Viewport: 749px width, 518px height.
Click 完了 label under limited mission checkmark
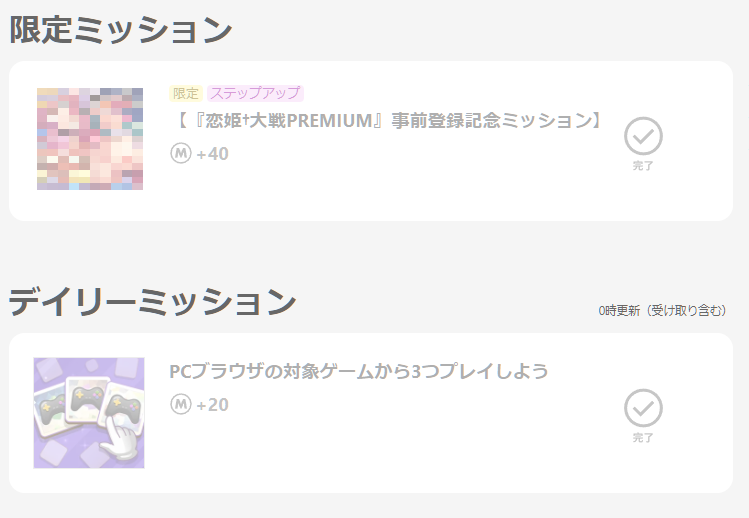click(643, 166)
